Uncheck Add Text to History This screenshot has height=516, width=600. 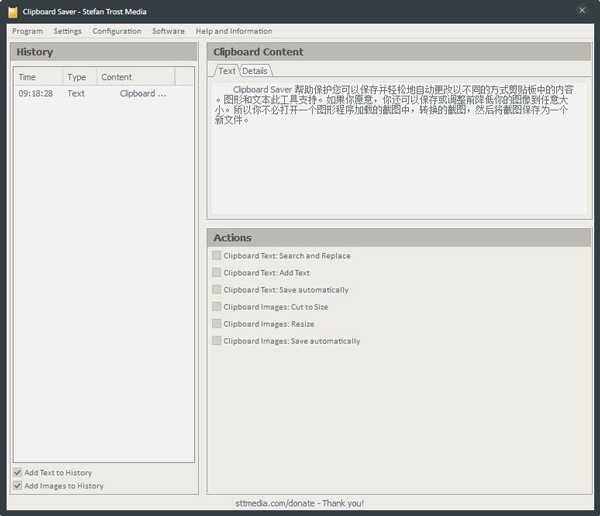click(x=18, y=472)
